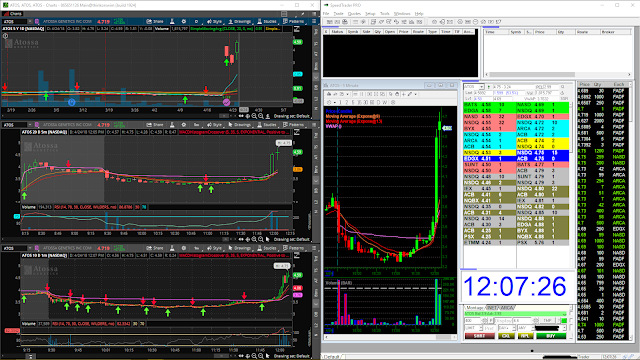Click the right scroll arrow of trades table
640x360 pixels.
tap(629, 75)
